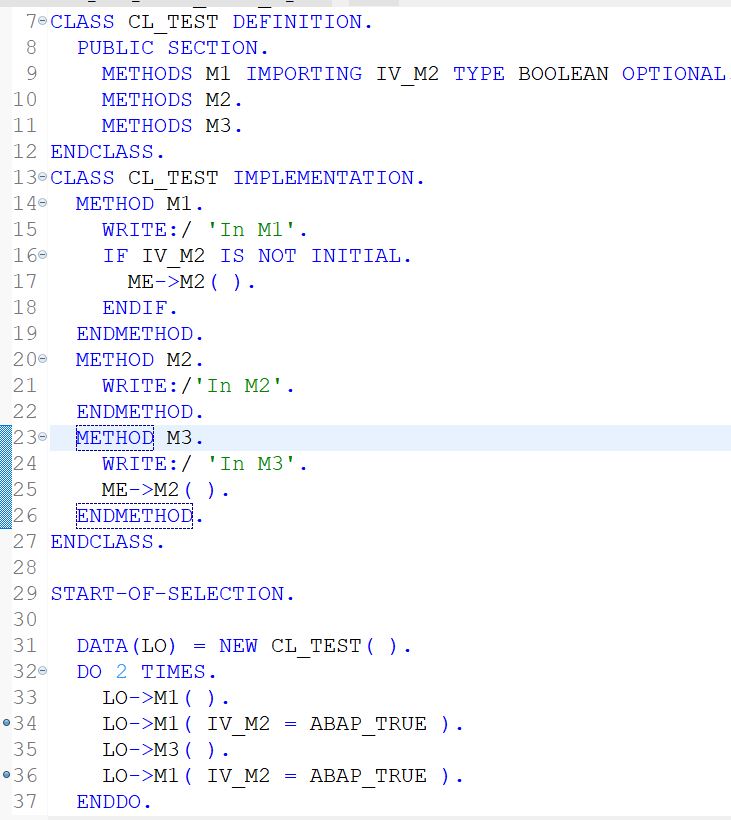This screenshot has height=820, width=731.
Task: Click DATA(LO) on line 31
Action: coord(126,646)
